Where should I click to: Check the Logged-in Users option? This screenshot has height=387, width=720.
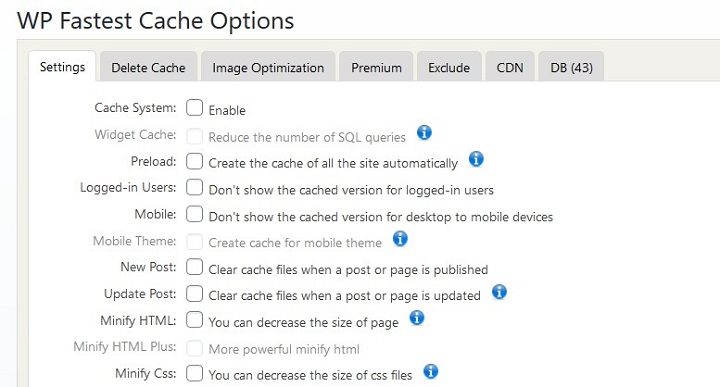(194, 187)
